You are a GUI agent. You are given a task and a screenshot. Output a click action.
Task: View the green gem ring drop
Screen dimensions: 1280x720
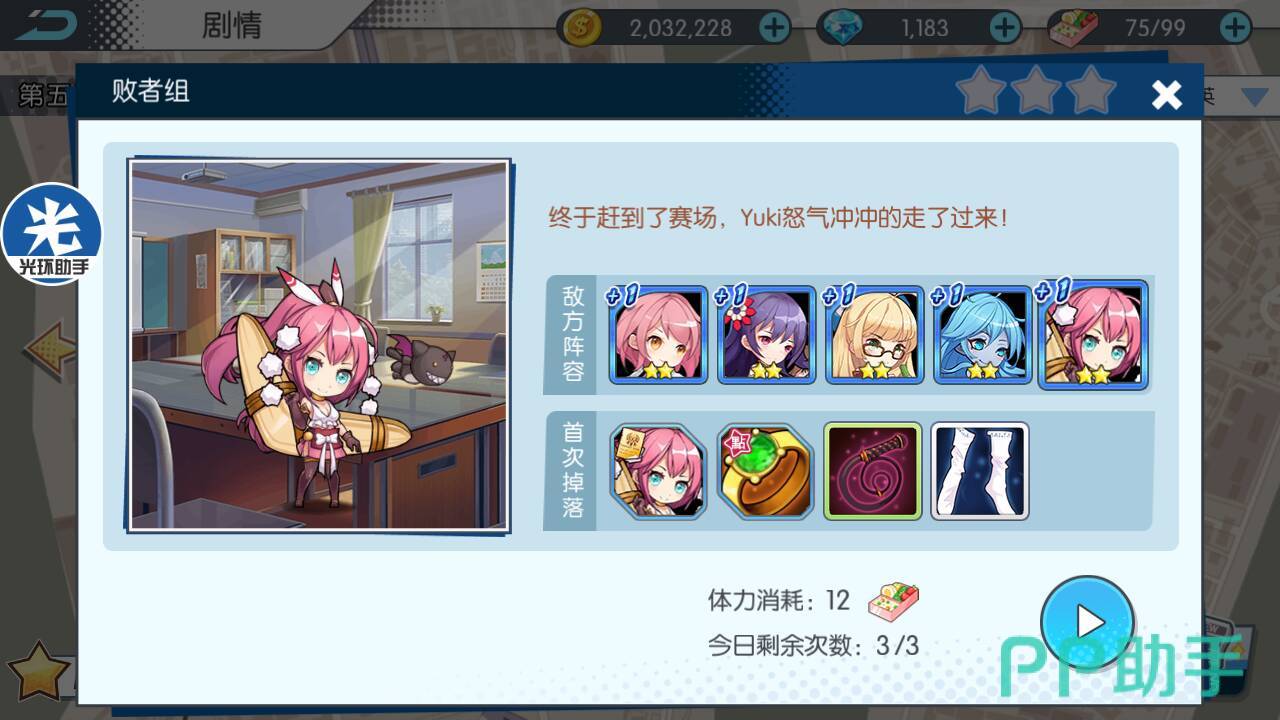[765, 471]
